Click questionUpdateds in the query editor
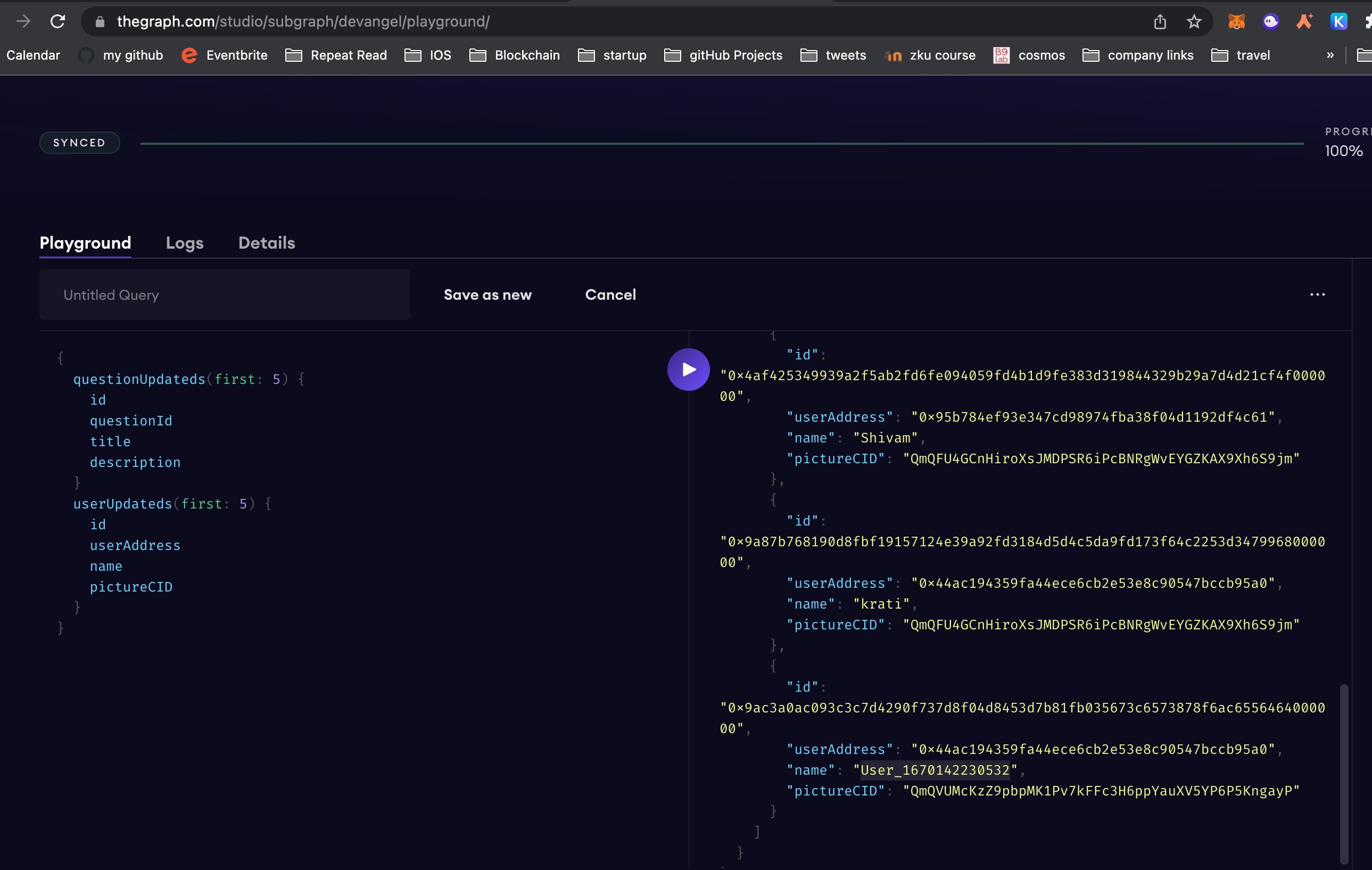 click(139, 379)
